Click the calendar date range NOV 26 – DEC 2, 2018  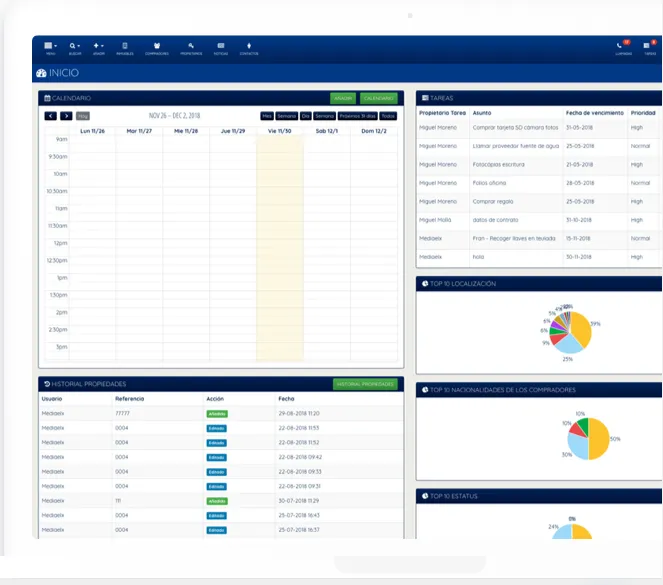click(174, 116)
